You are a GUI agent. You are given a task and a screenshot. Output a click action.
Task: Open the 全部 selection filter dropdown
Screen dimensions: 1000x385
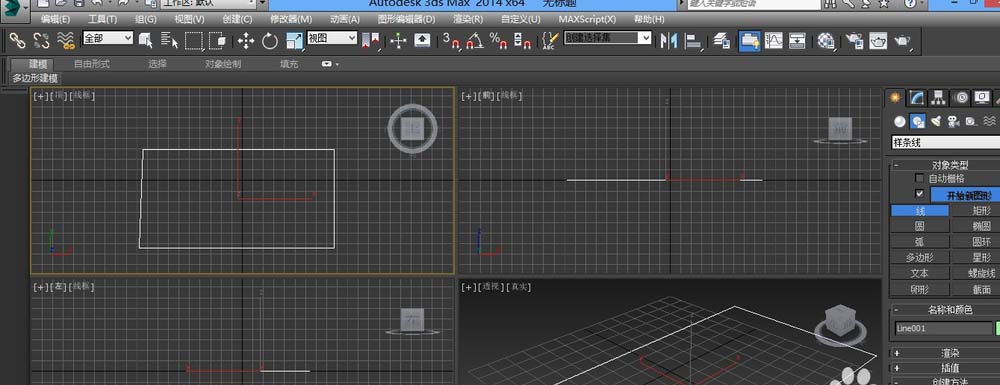tap(108, 38)
